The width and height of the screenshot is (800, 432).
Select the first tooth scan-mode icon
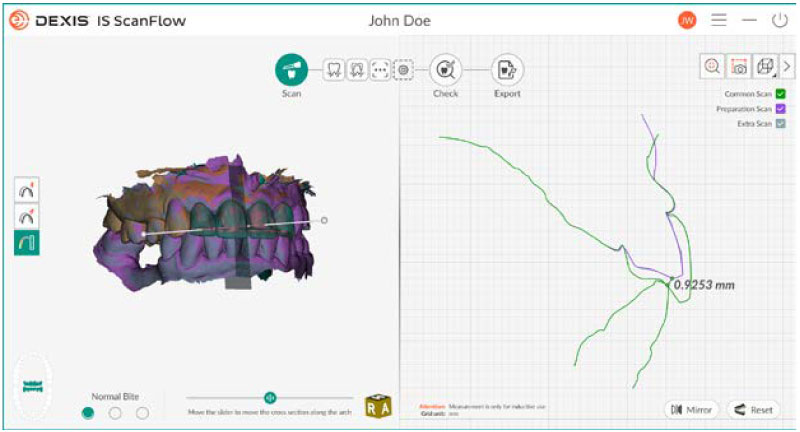334,69
